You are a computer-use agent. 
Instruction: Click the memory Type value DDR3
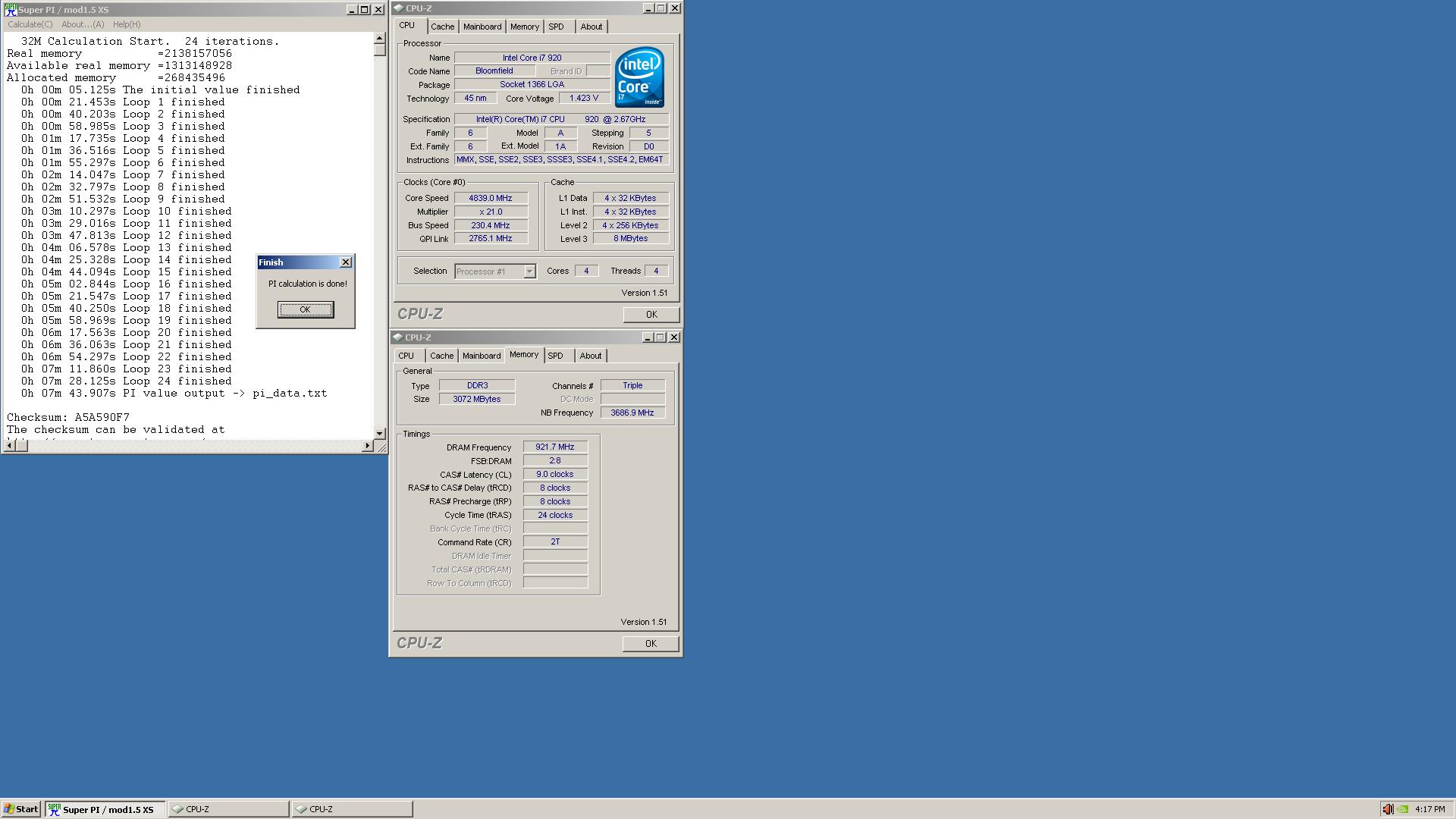(x=477, y=385)
